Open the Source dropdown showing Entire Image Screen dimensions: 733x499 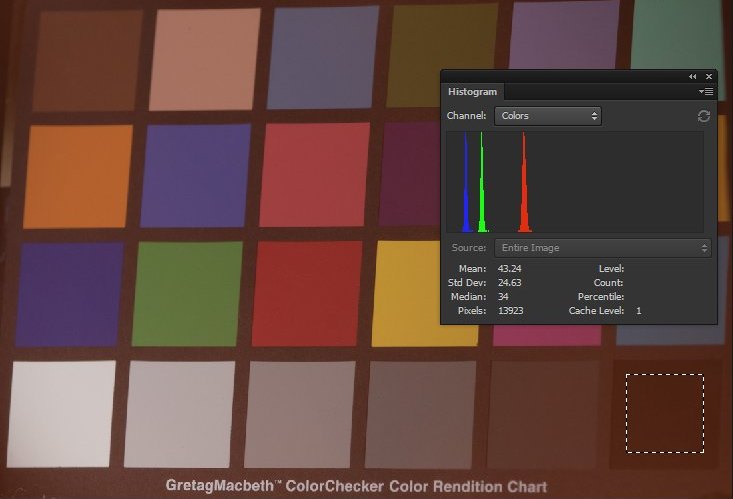603,248
